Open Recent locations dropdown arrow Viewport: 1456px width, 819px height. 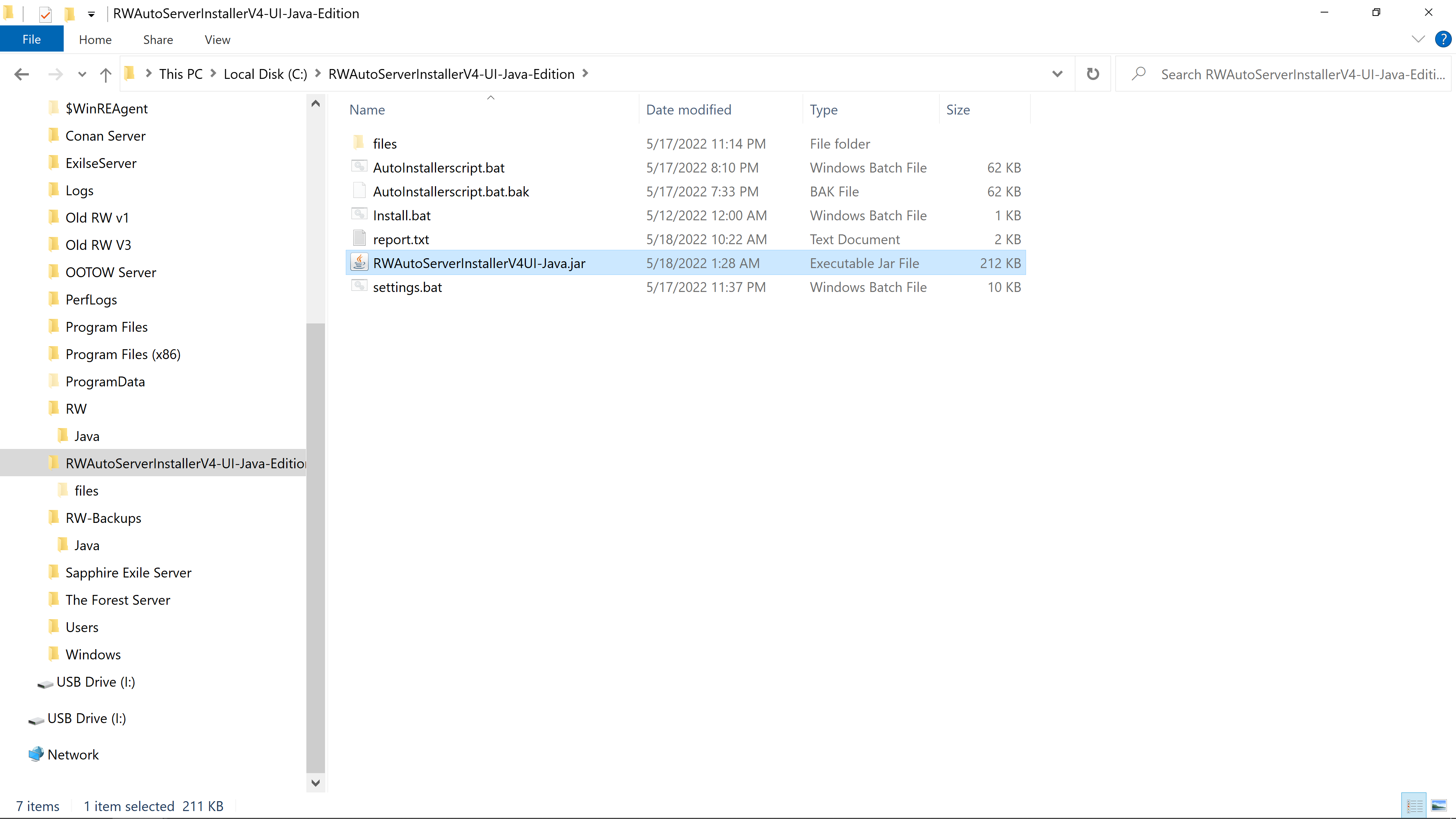coord(82,74)
